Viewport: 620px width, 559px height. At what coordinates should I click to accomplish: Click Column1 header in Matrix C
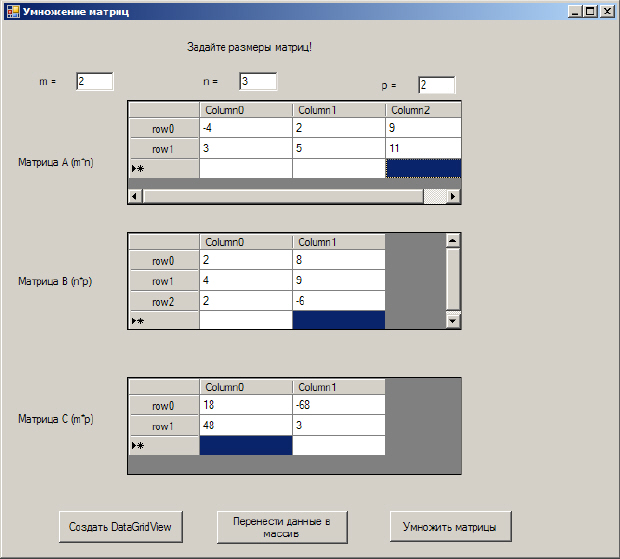coord(339,387)
